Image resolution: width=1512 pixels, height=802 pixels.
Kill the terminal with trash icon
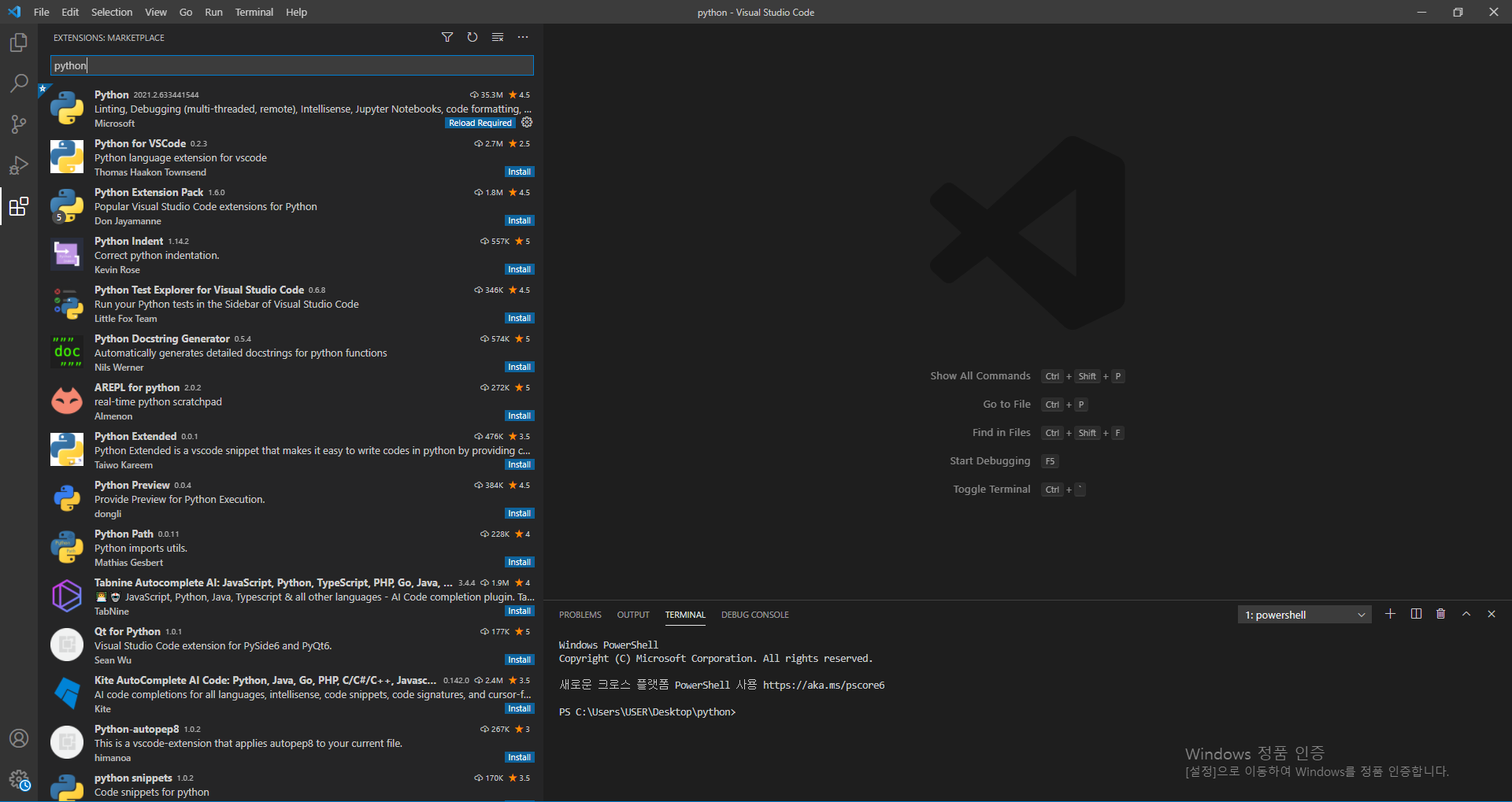click(1441, 614)
